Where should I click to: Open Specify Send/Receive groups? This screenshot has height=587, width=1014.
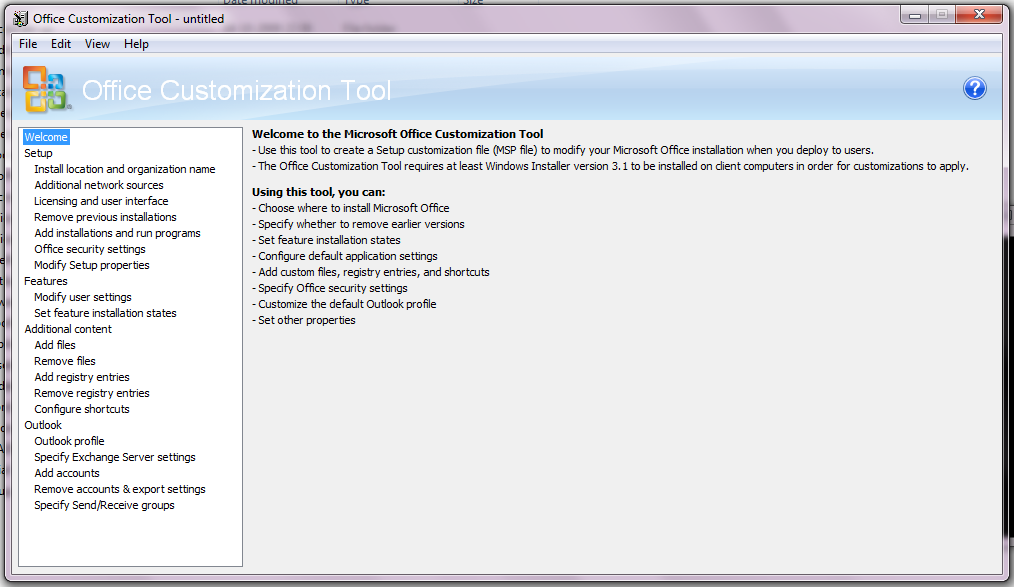pos(104,505)
